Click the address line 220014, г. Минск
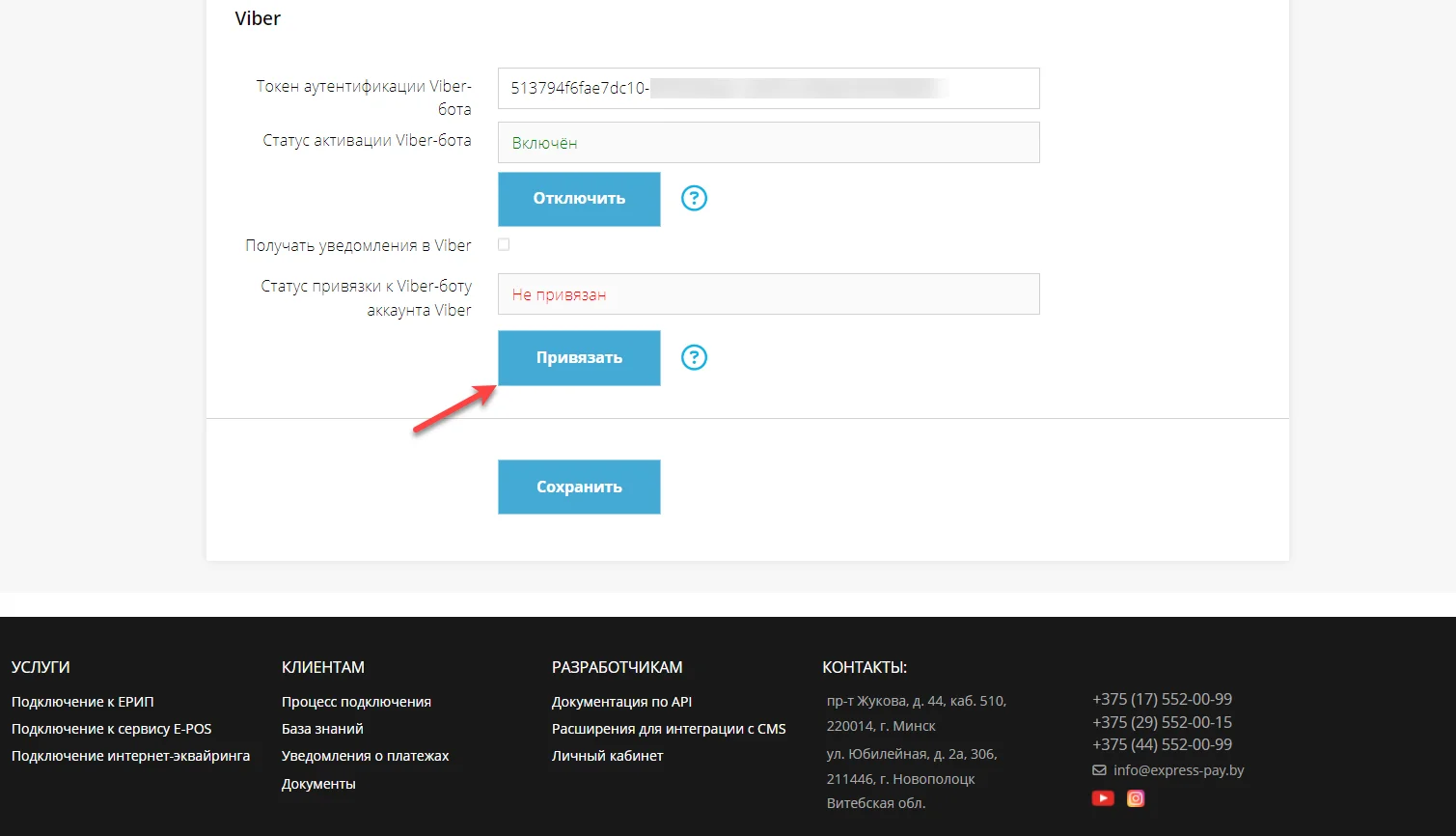The height and width of the screenshot is (836, 1456). tap(881, 726)
